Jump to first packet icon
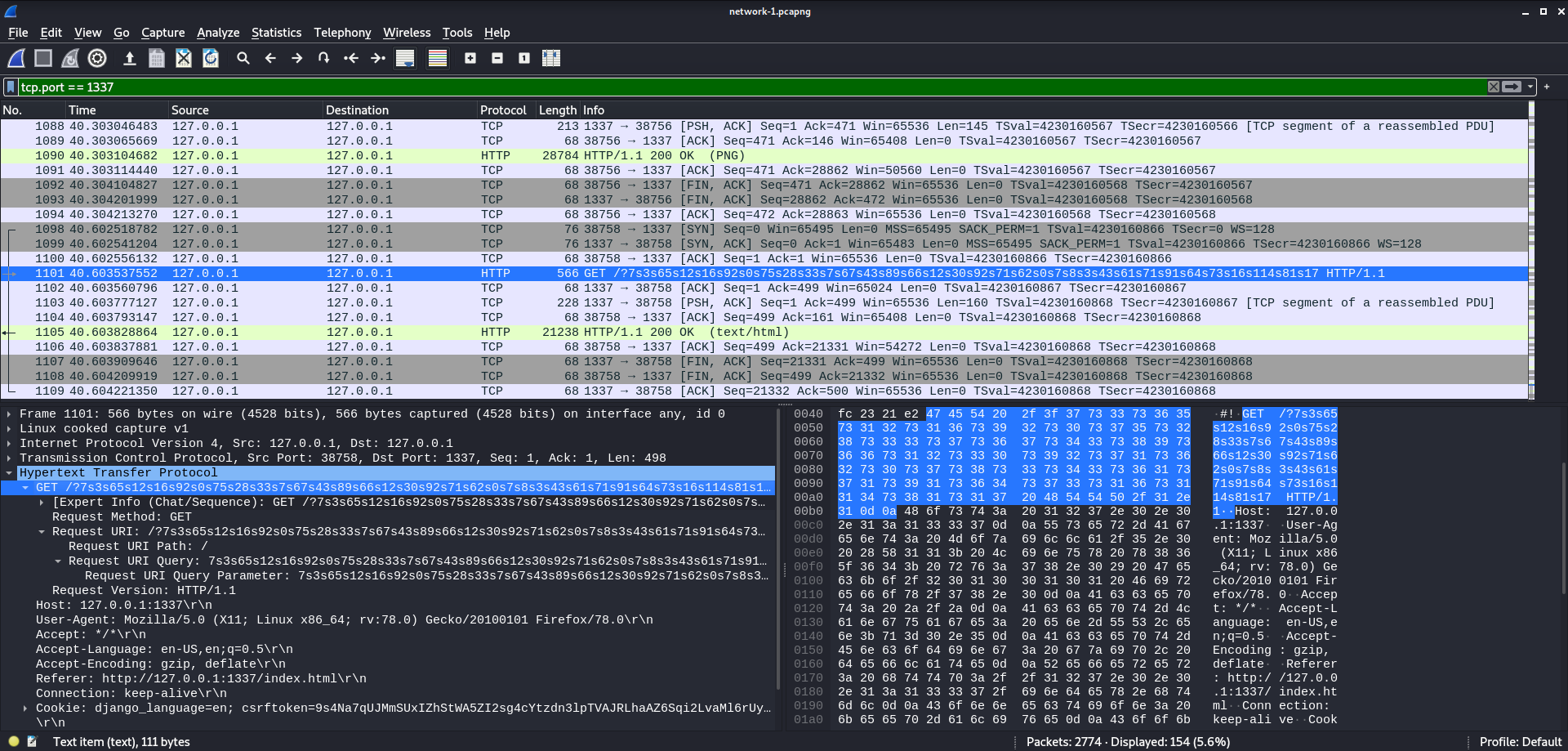This screenshot has width=1568, height=751. coord(351,58)
